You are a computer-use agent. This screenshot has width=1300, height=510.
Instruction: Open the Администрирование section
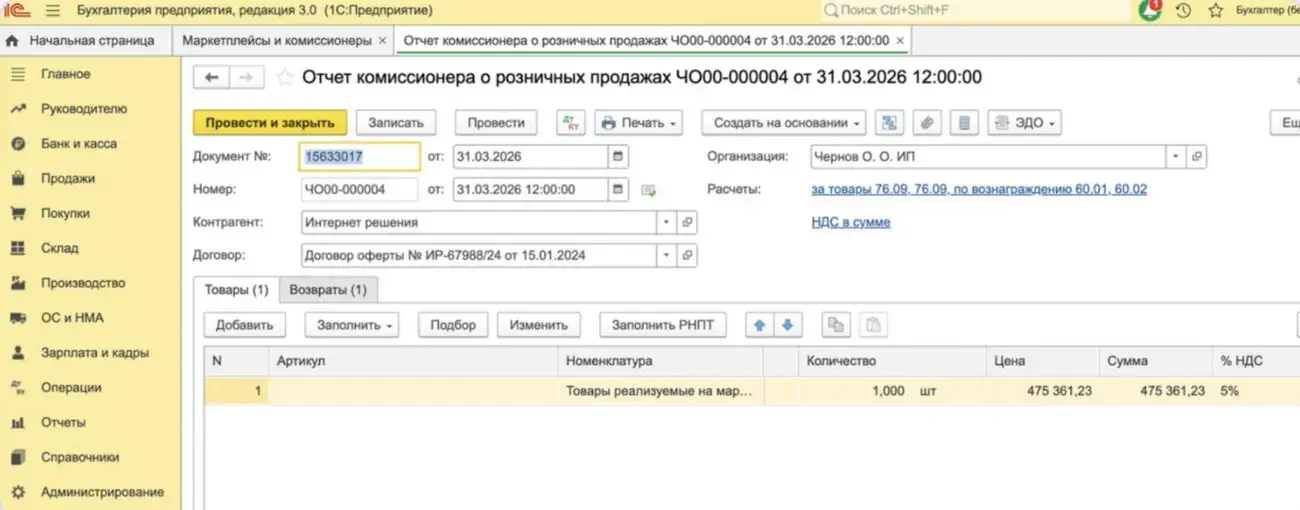click(102, 492)
